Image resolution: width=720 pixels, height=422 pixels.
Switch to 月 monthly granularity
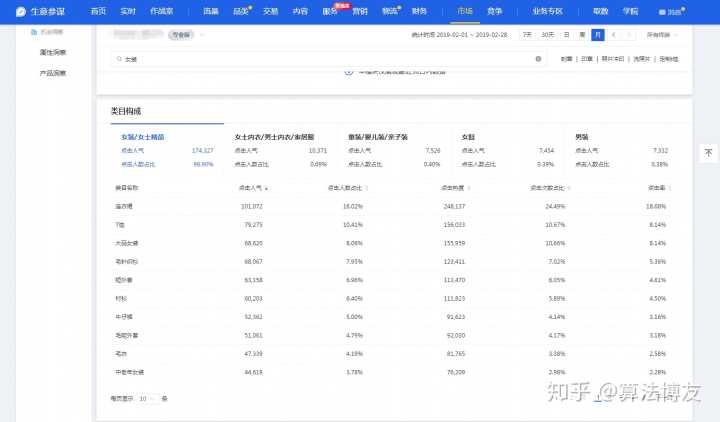pos(597,34)
